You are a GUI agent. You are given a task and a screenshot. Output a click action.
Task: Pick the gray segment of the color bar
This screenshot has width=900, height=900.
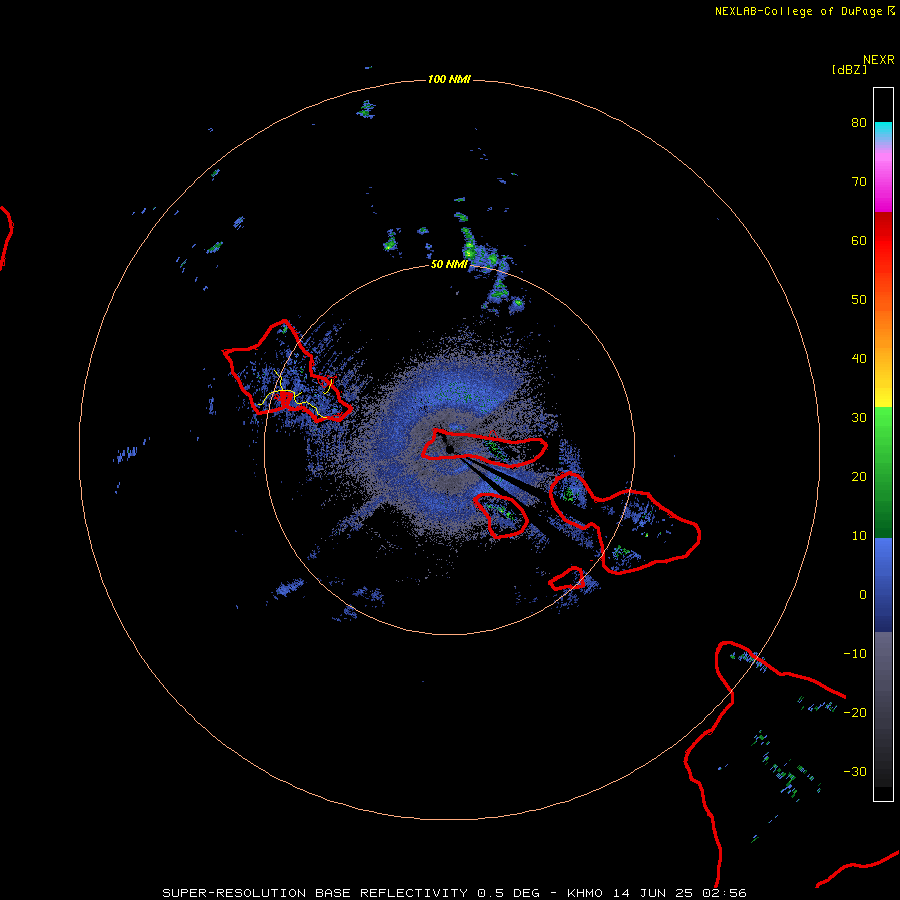pos(883,709)
